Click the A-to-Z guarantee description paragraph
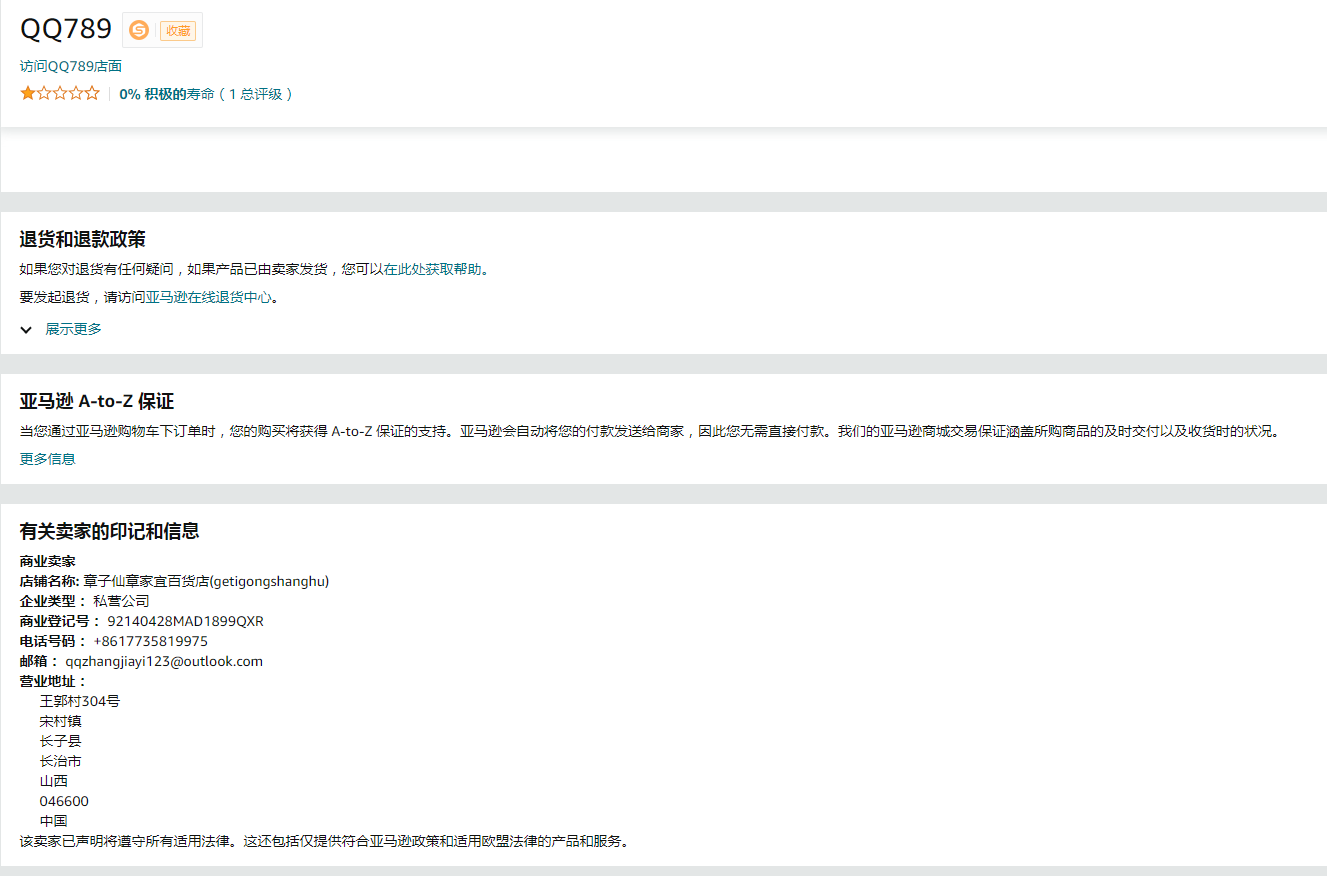The image size is (1327, 876). tap(650, 431)
